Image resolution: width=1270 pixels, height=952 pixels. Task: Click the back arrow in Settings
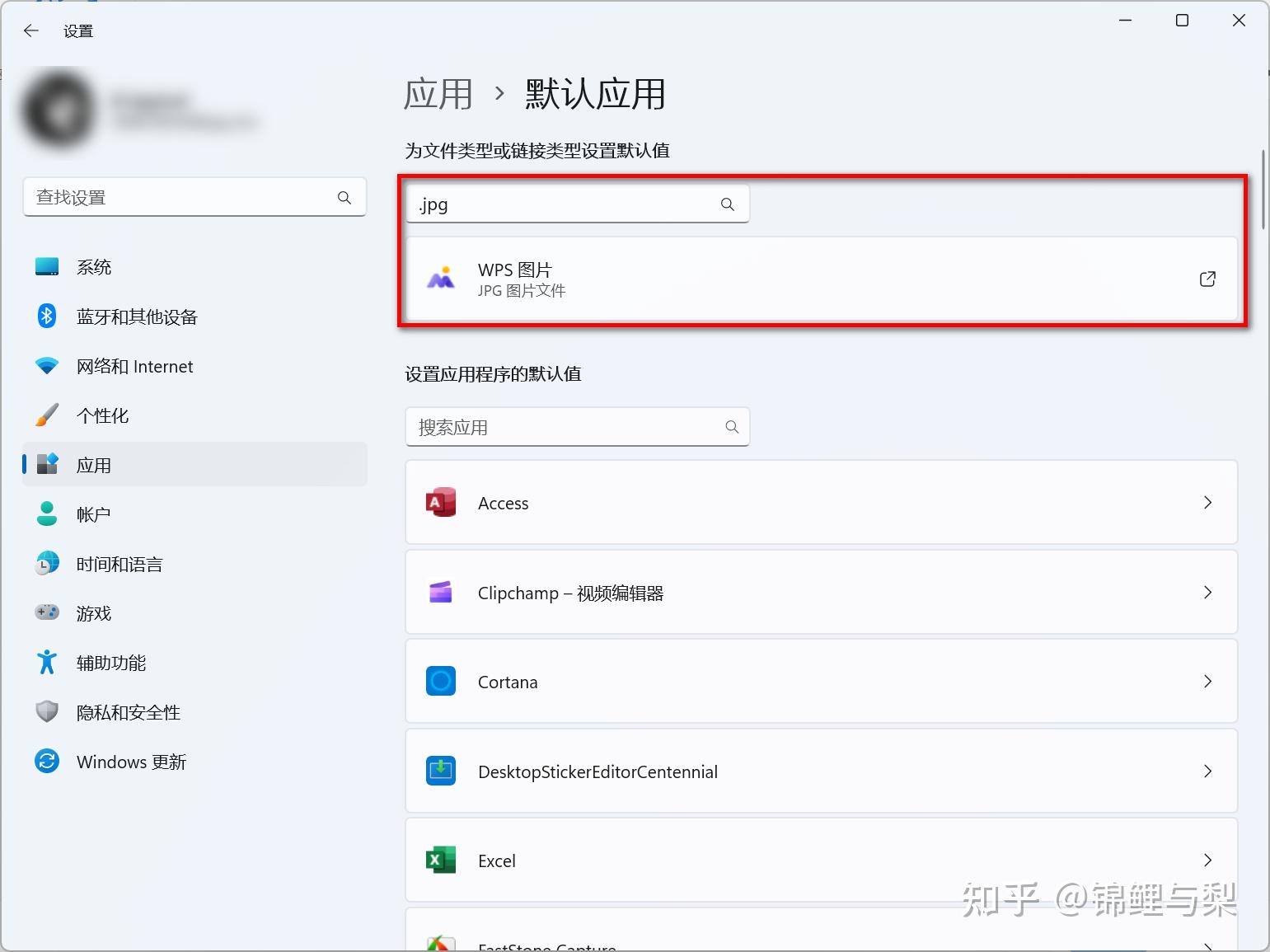coord(31,30)
